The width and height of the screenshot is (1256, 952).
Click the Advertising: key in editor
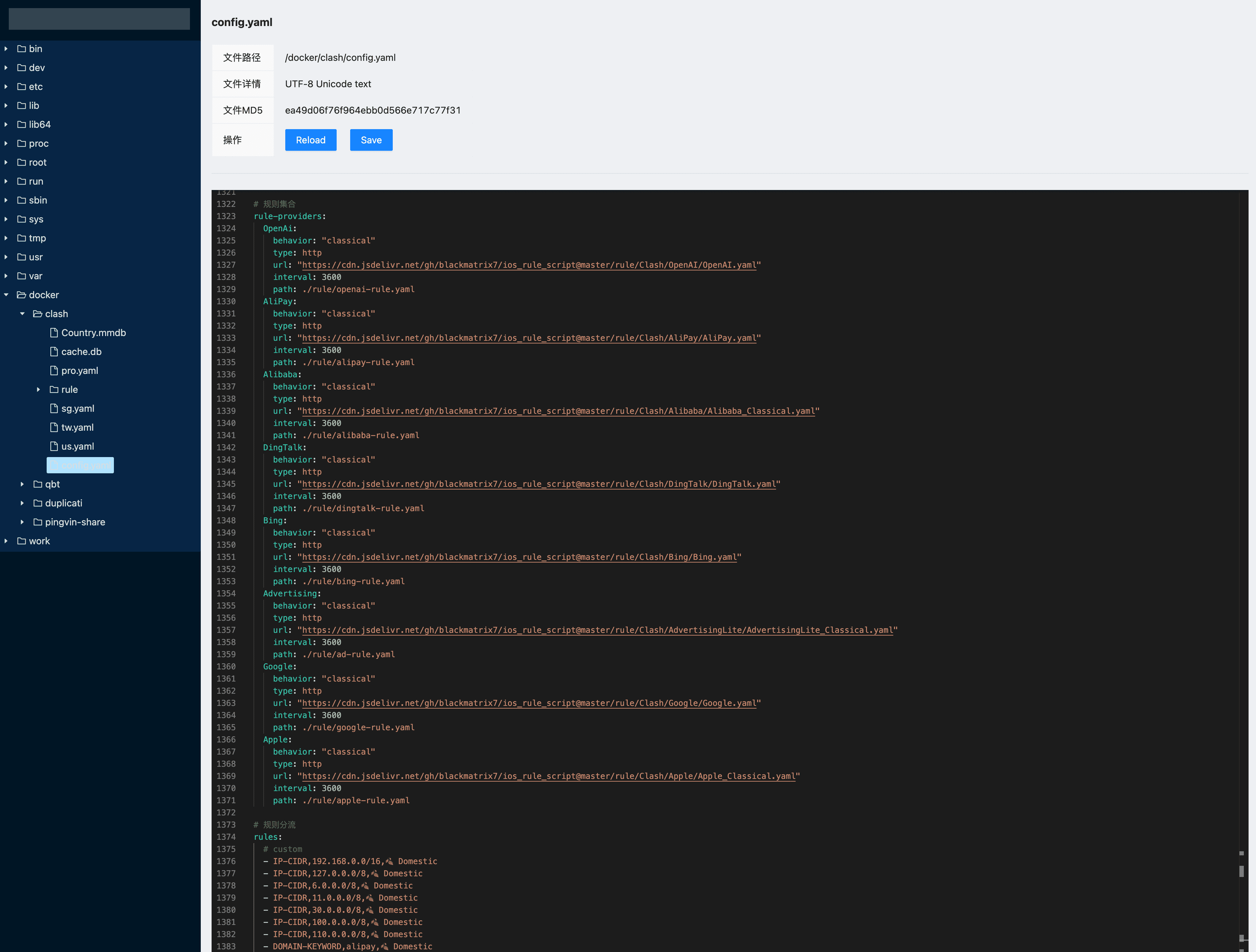292,594
